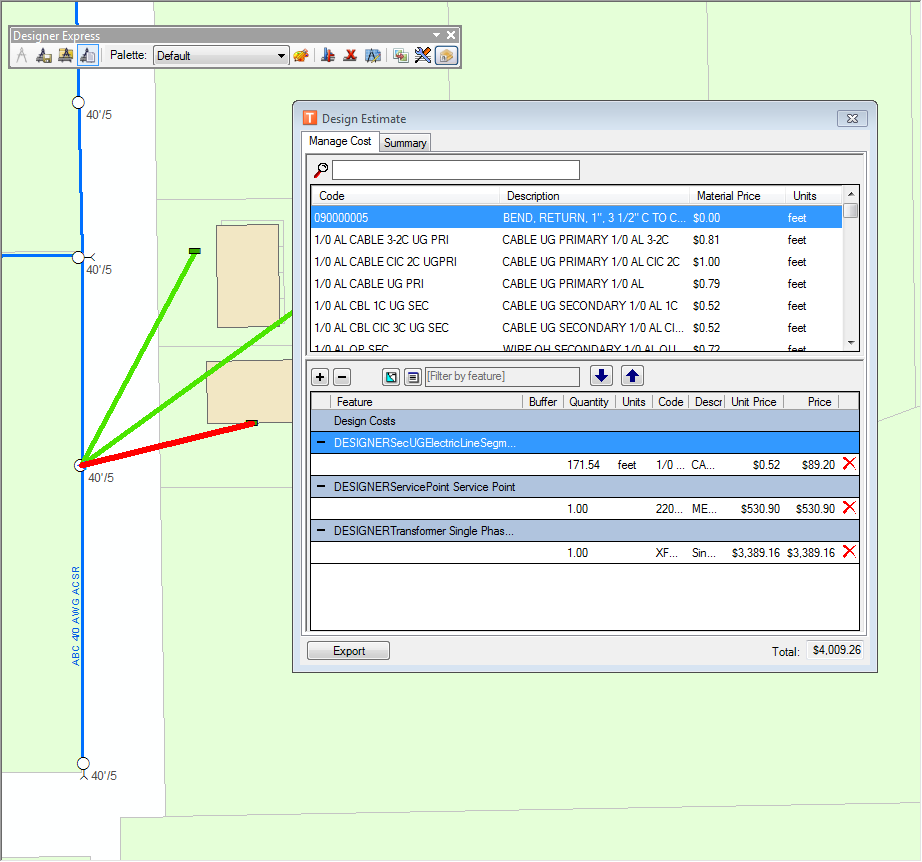Viewport: 922px width, 862px height.
Task: Click the minus collapse-all button
Action: 342,377
